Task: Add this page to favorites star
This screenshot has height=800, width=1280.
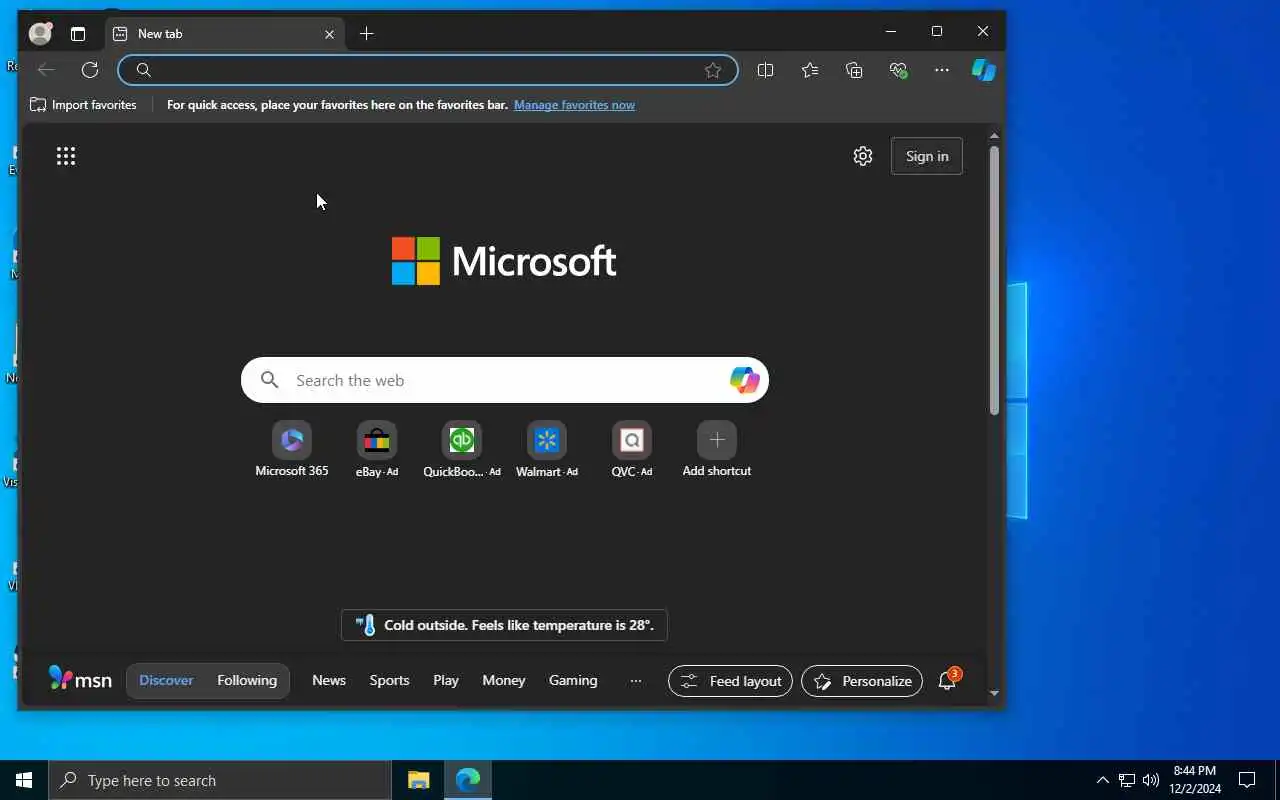Action: (713, 70)
